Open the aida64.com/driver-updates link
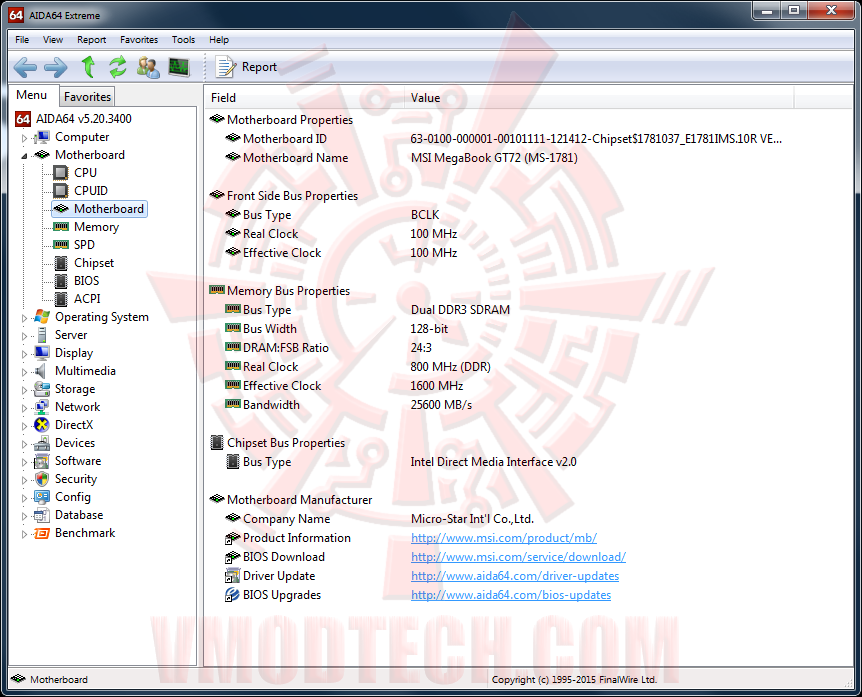This screenshot has height=697, width=862. [x=515, y=576]
